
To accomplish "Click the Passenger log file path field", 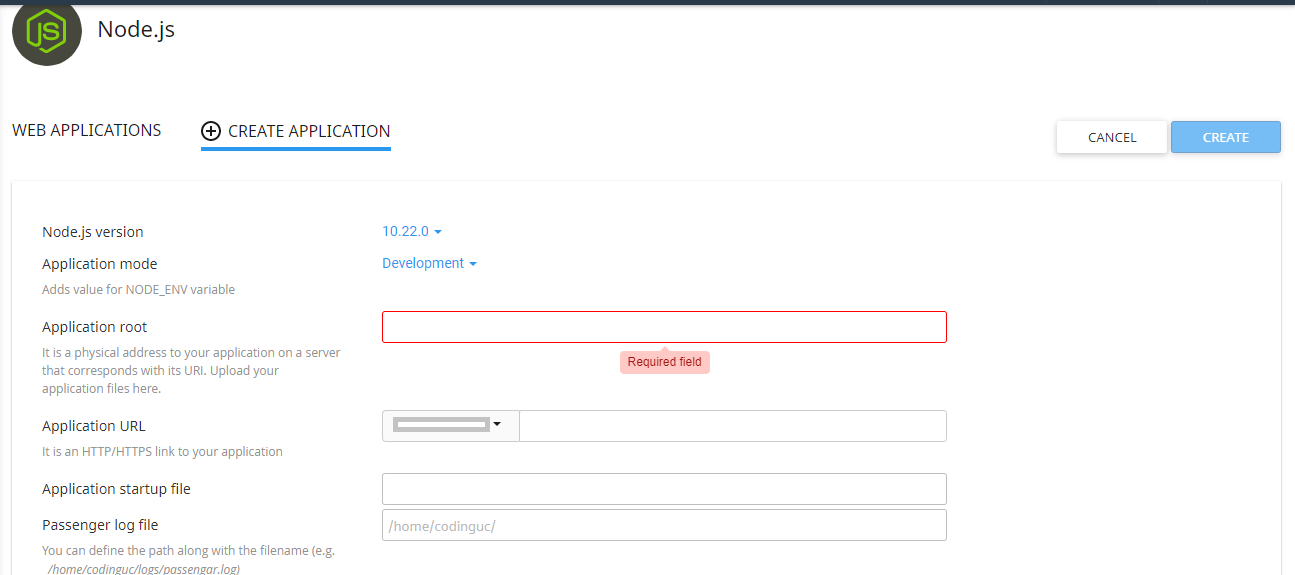I will click(x=664, y=525).
